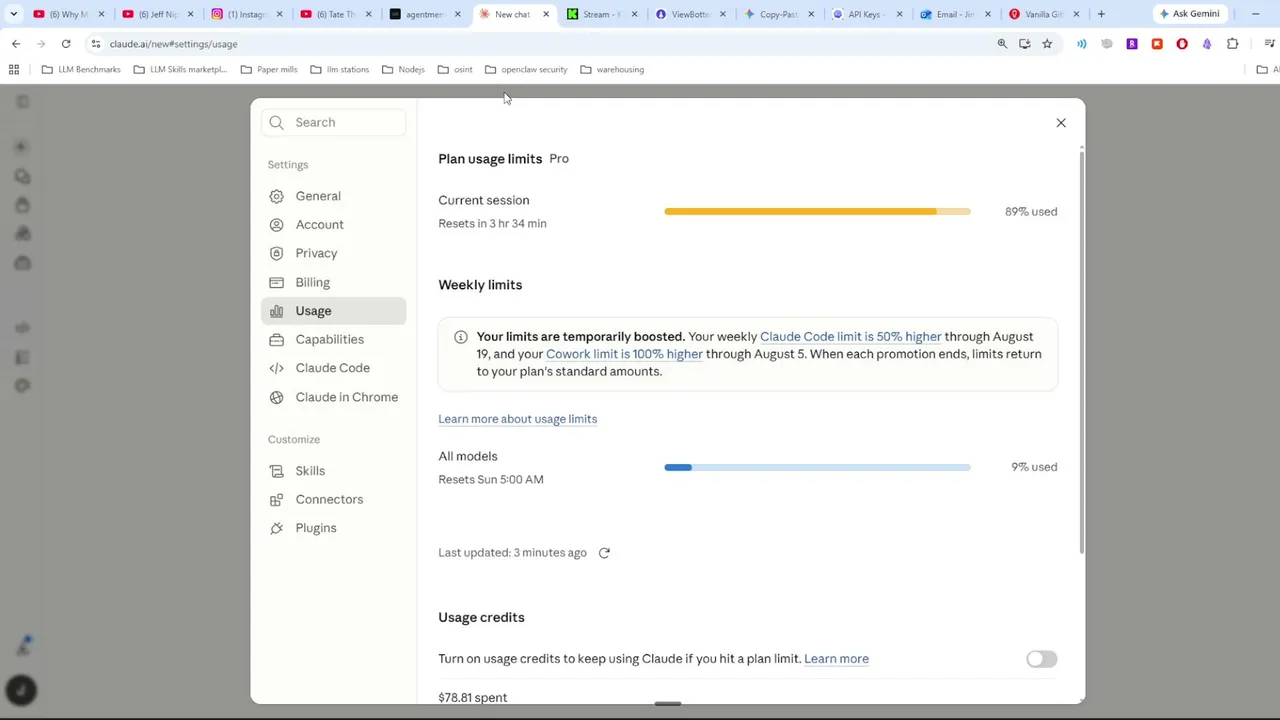The width and height of the screenshot is (1280, 720).
Task: Open Claude in Chrome settings
Action: click(x=333, y=397)
